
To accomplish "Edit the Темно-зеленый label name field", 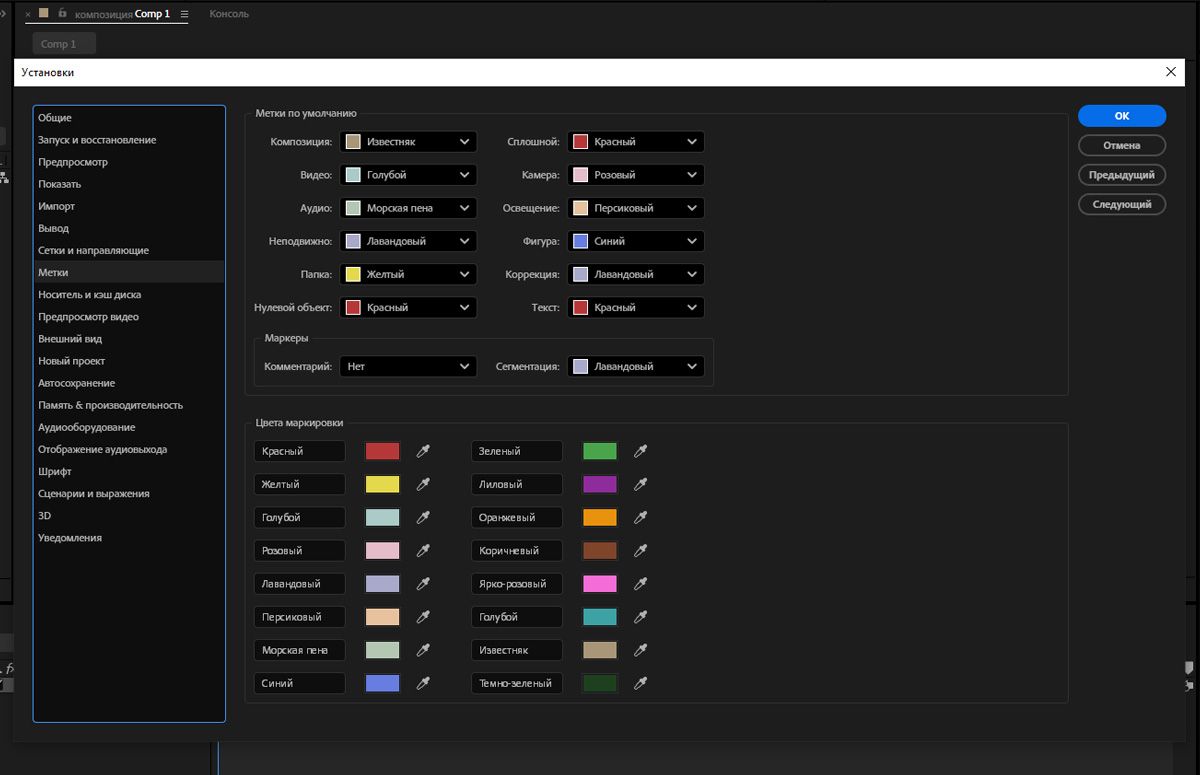I will pos(517,683).
